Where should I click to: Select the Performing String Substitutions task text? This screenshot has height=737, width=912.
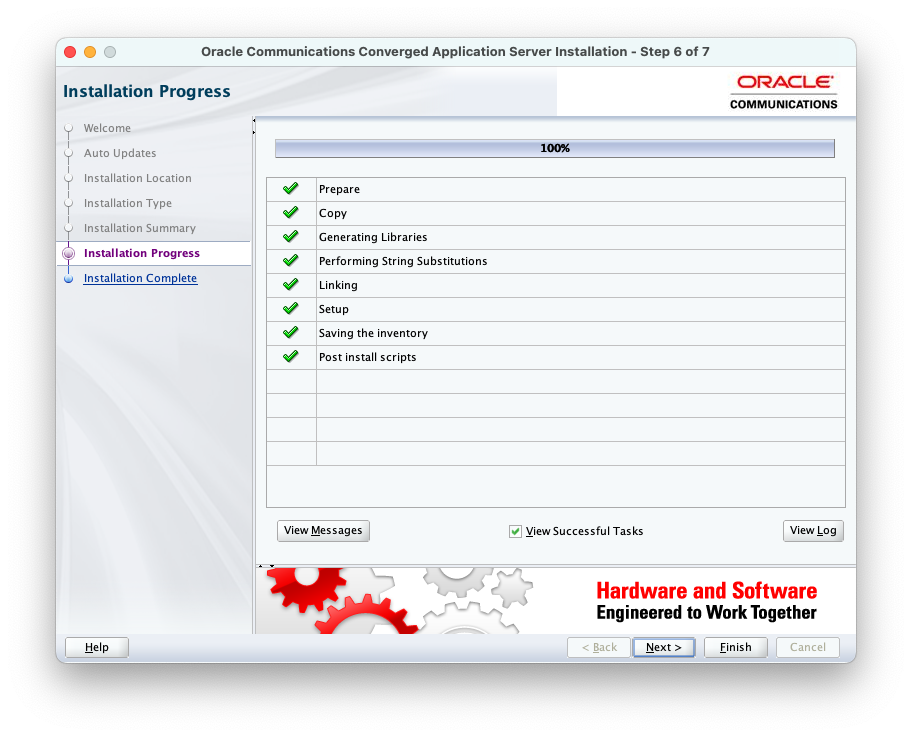pyautogui.click(x=403, y=261)
